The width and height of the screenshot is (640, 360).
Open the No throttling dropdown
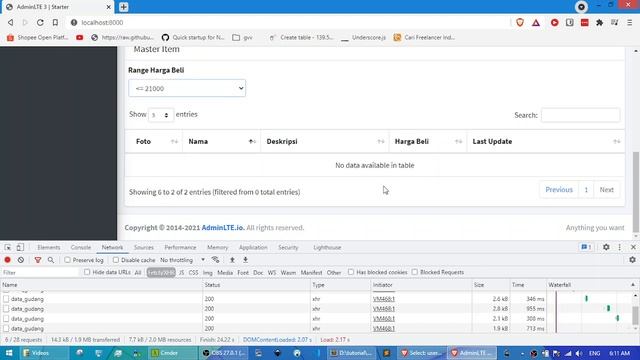click(182, 260)
